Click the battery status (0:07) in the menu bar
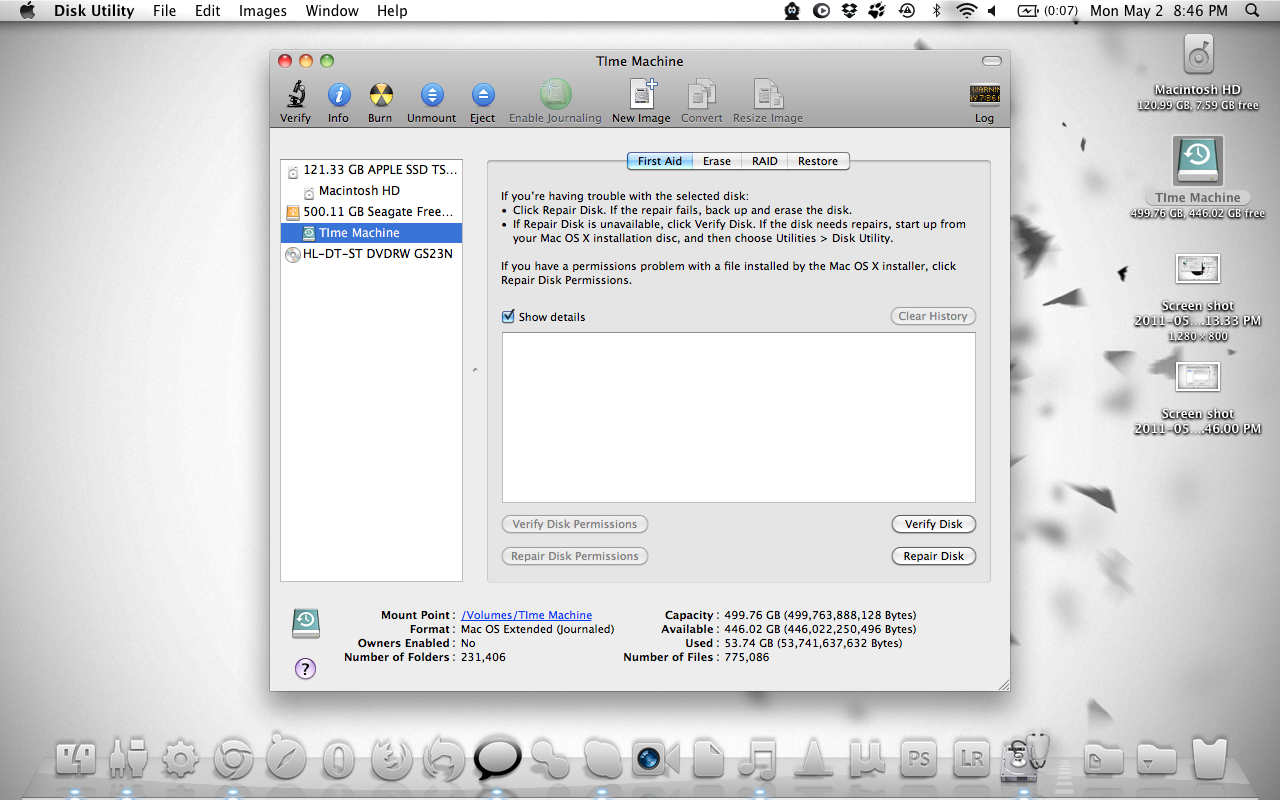Image resolution: width=1280 pixels, height=800 pixels. coord(1048,11)
